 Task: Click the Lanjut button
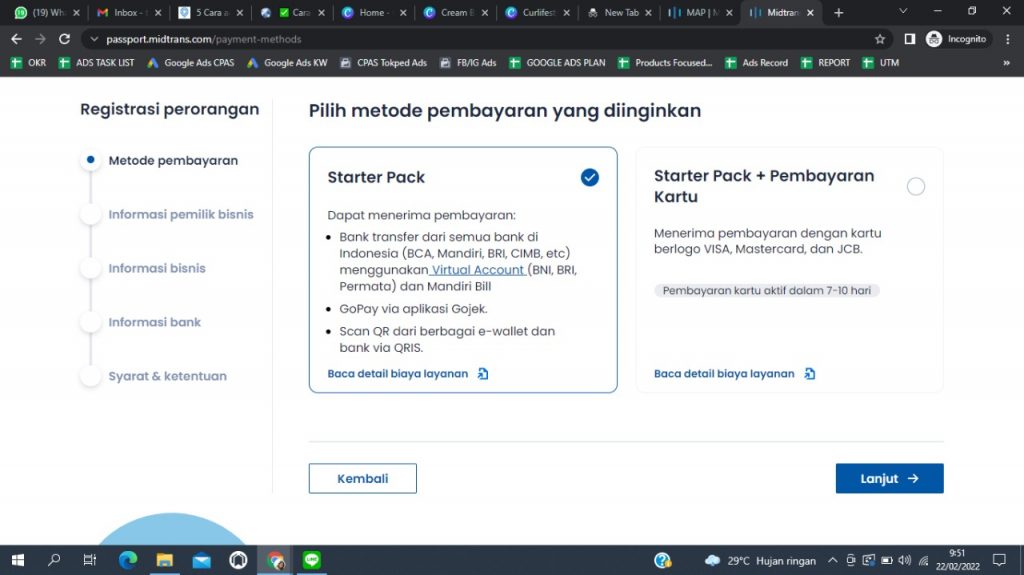tap(889, 478)
